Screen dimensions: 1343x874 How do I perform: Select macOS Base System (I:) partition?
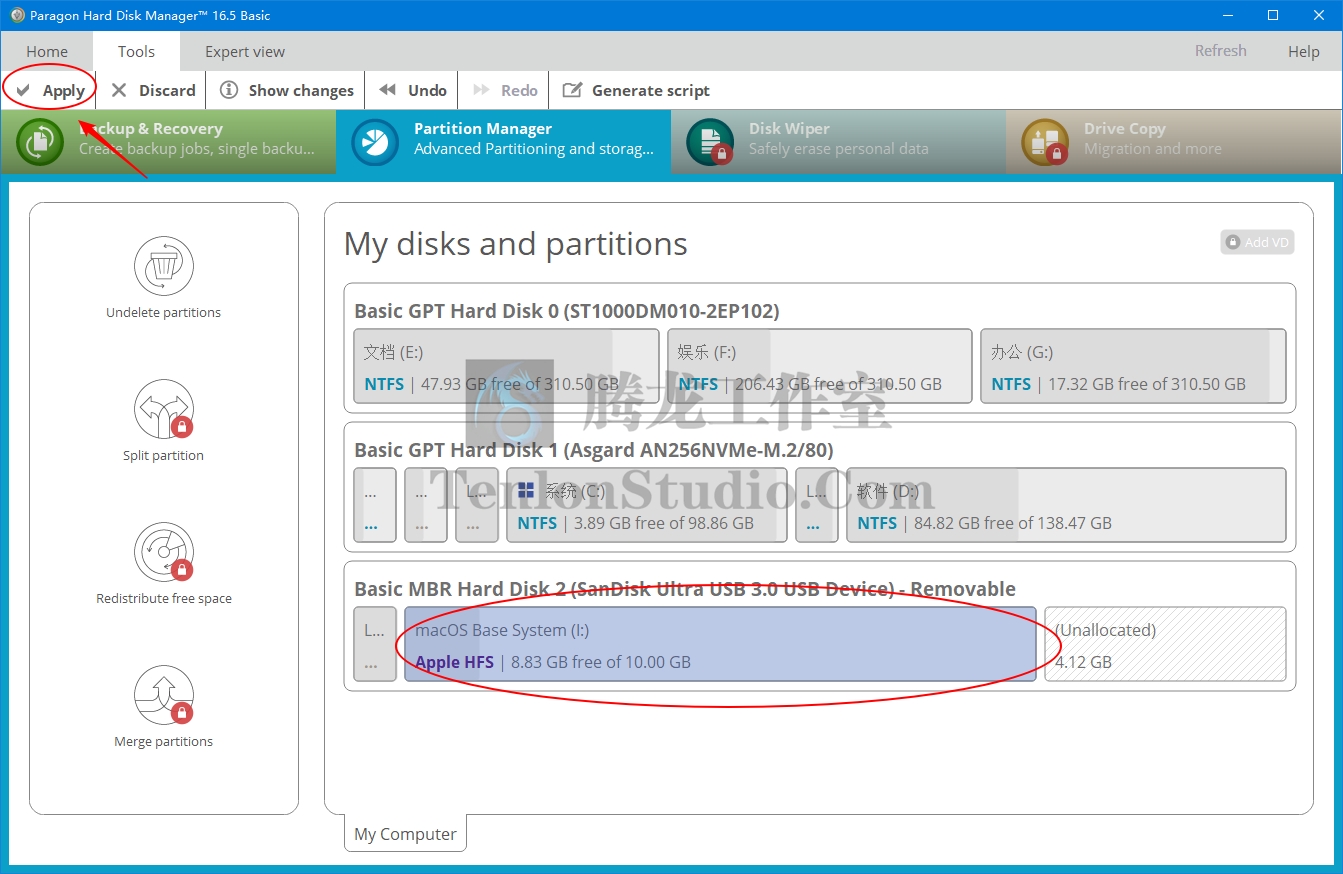point(720,644)
